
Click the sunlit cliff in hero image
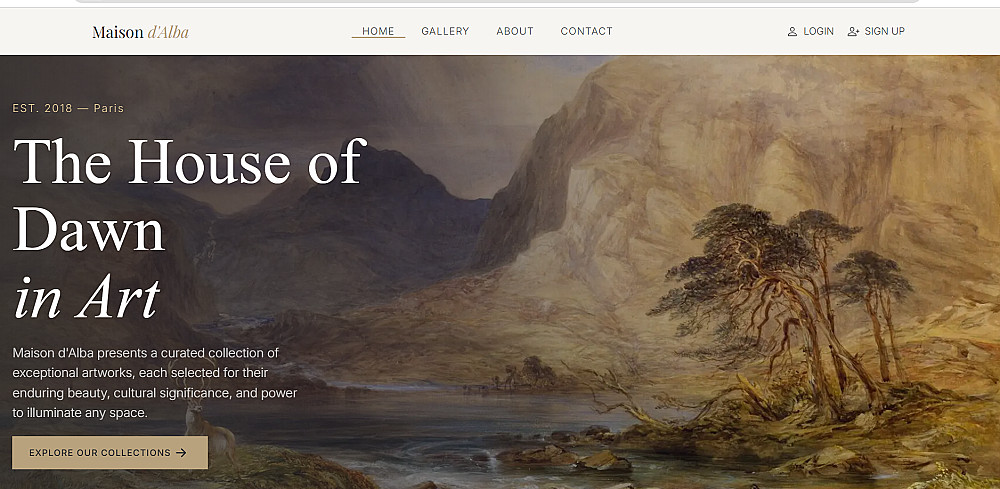click(x=733, y=159)
